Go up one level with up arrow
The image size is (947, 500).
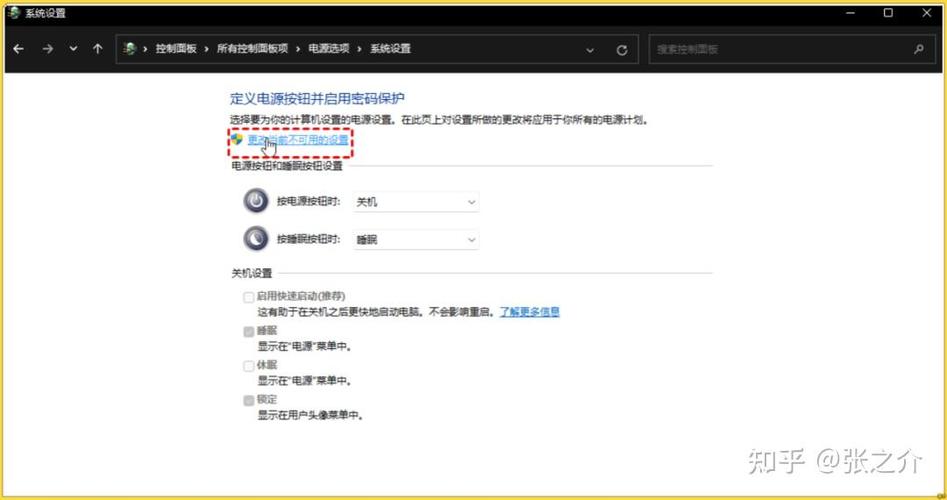coord(98,49)
